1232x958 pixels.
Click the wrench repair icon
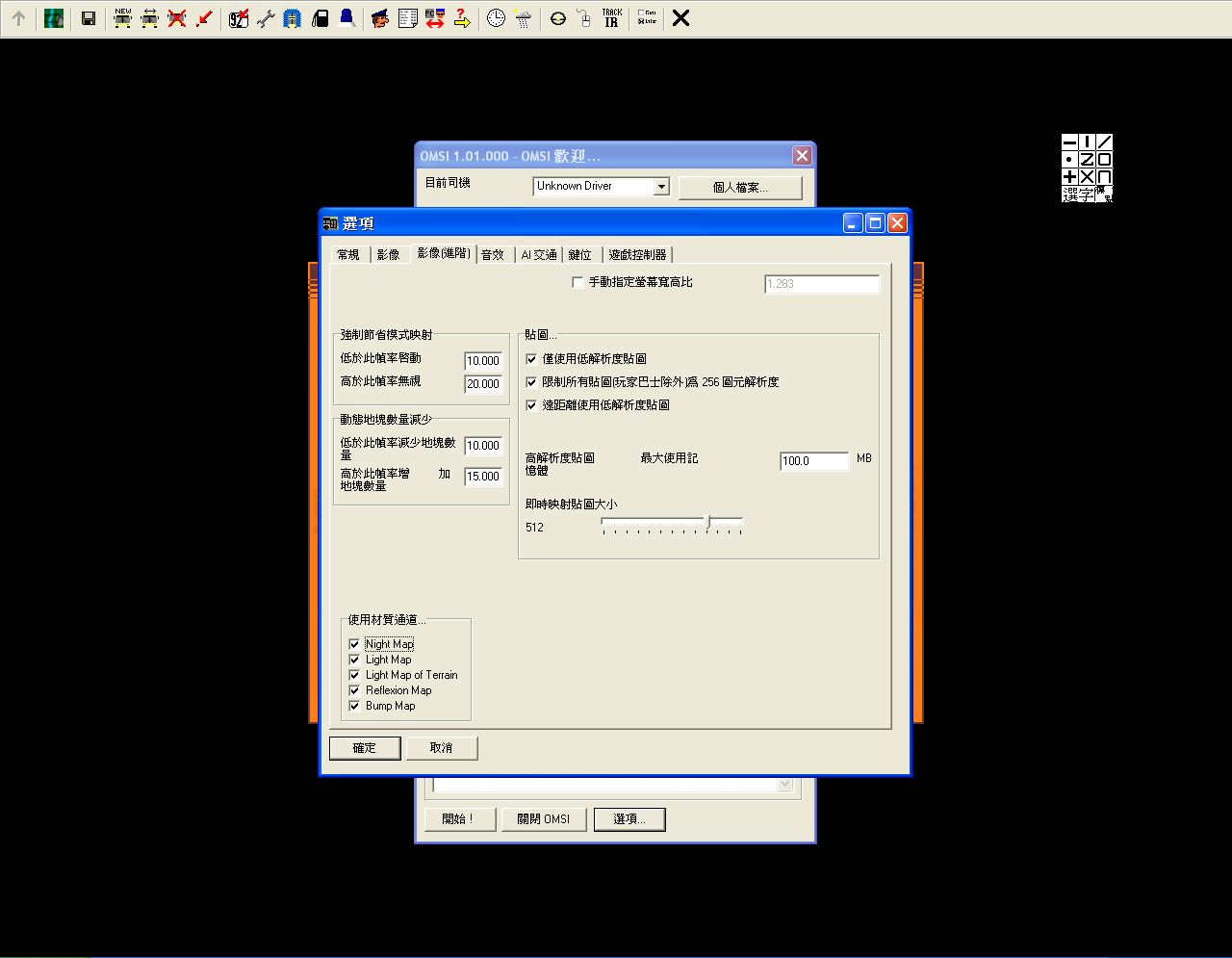pos(266,18)
